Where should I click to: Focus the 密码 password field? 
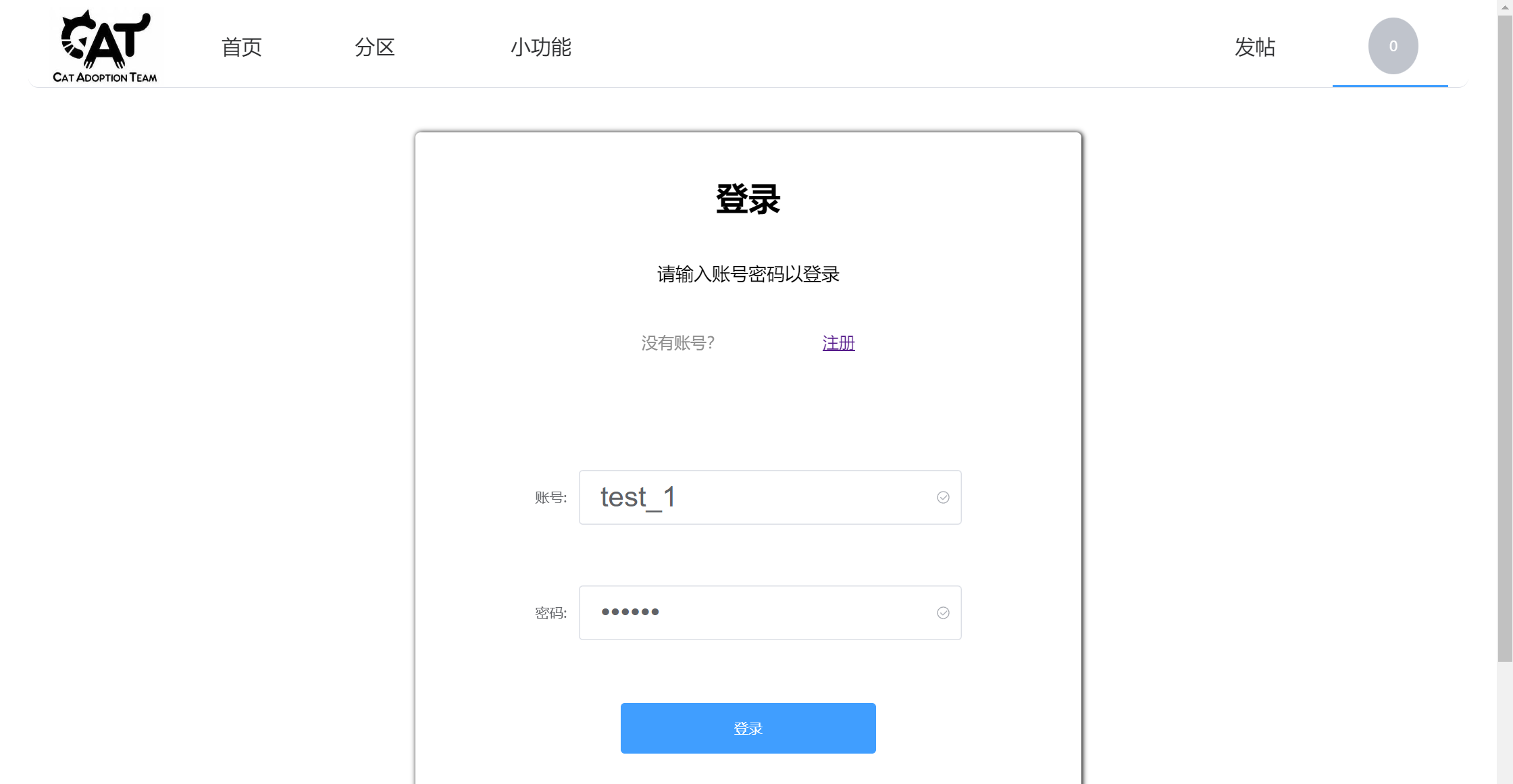coord(756,612)
